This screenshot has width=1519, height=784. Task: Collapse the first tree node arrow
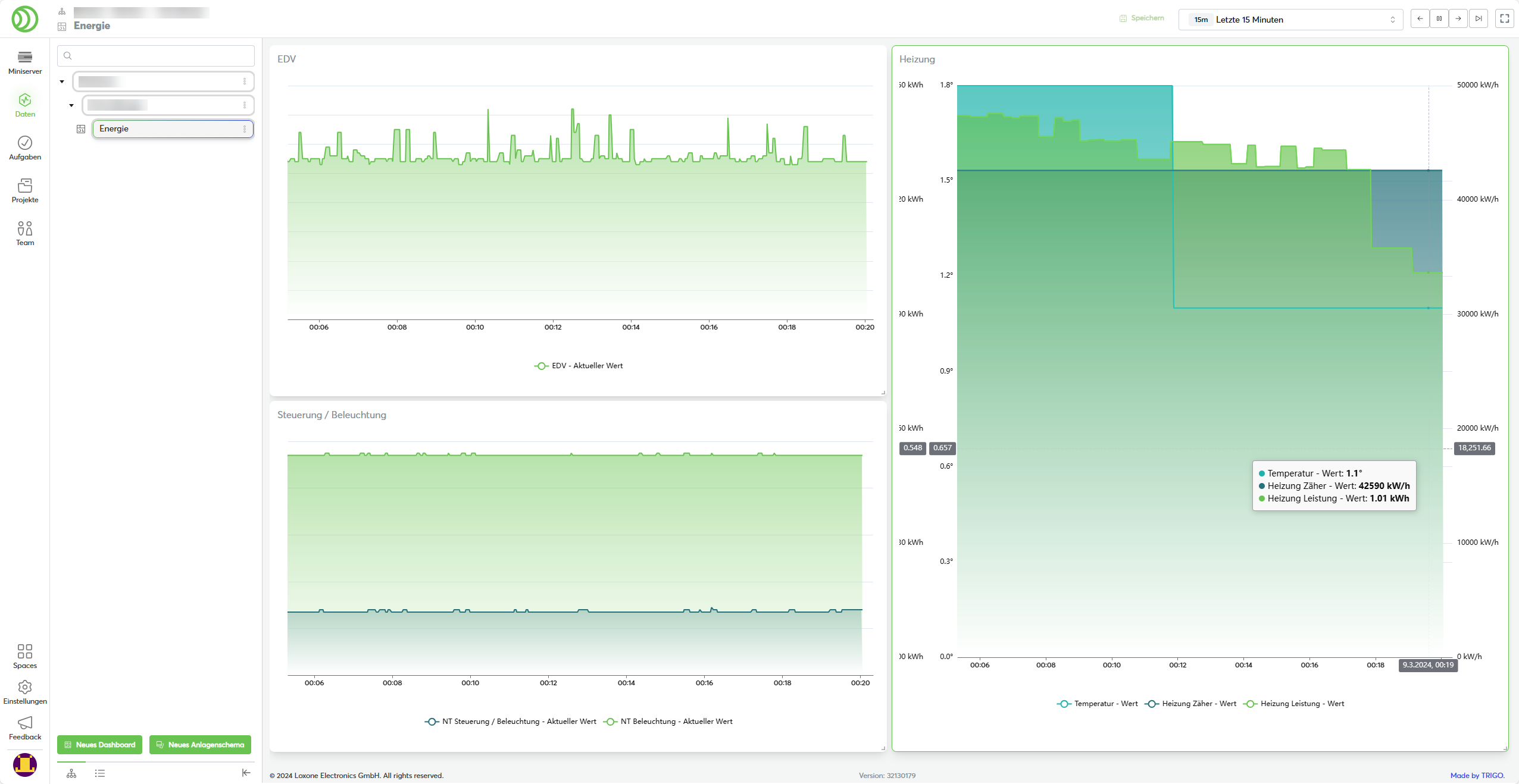click(x=62, y=81)
